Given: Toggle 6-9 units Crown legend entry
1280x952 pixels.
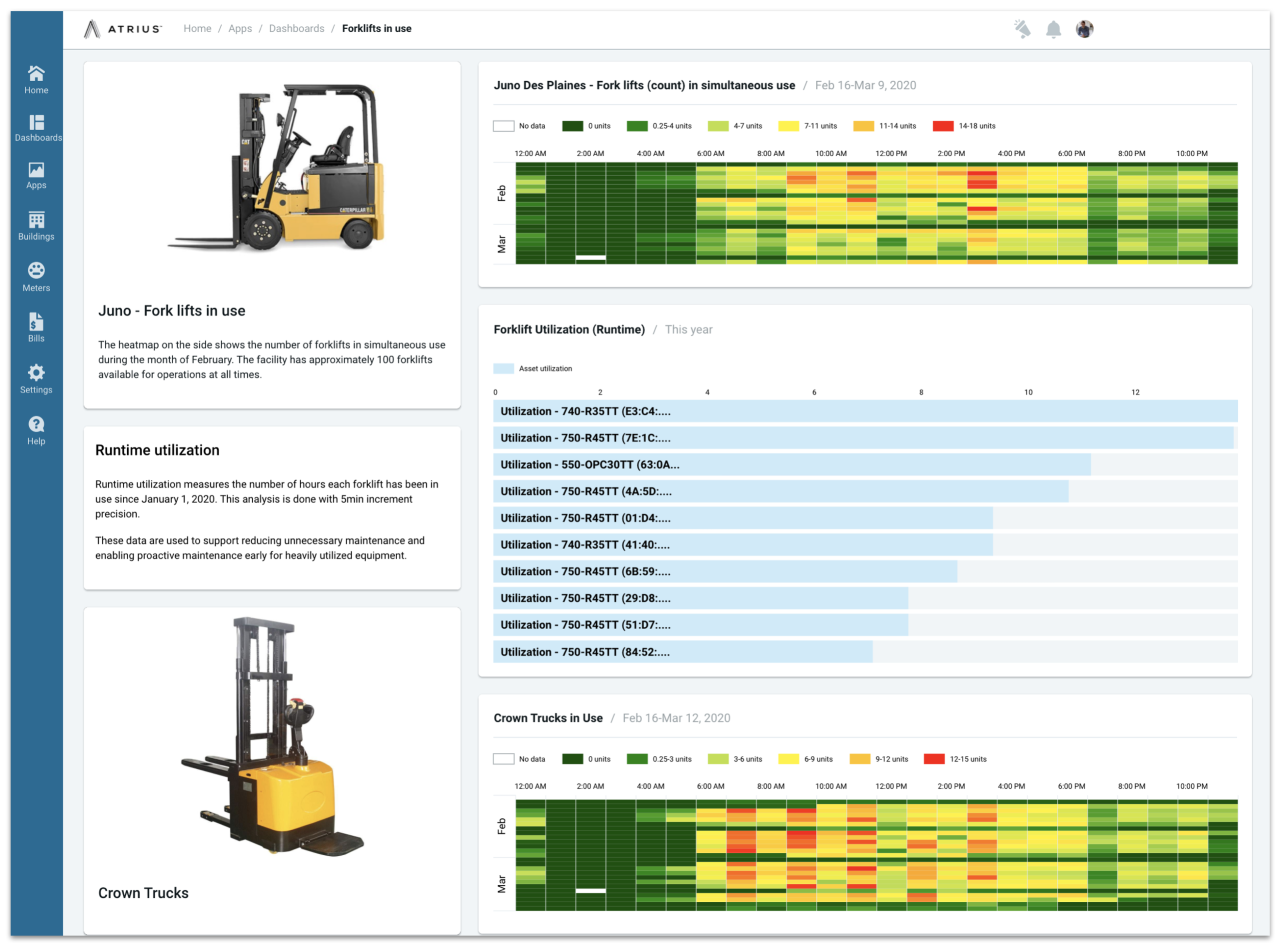Looking at the screenshot, I should tap(806, 759).
